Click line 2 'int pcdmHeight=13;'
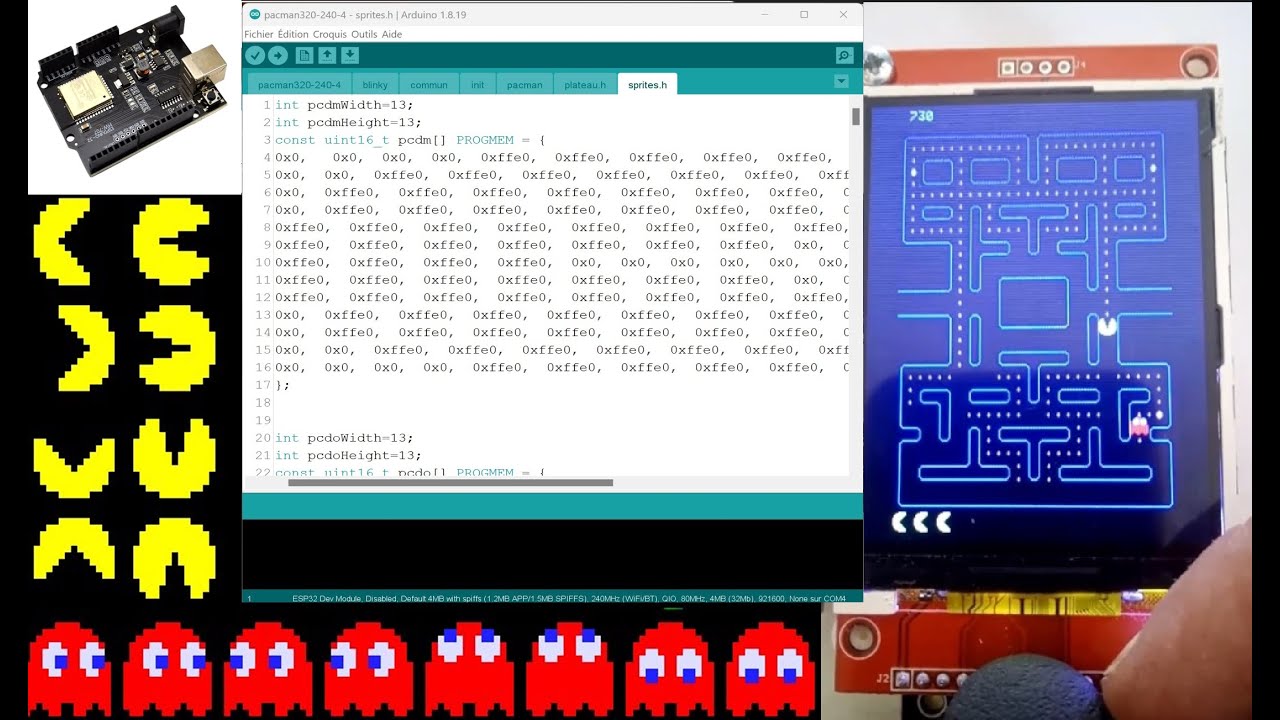1280x720 pixels. tap(348, 122)
